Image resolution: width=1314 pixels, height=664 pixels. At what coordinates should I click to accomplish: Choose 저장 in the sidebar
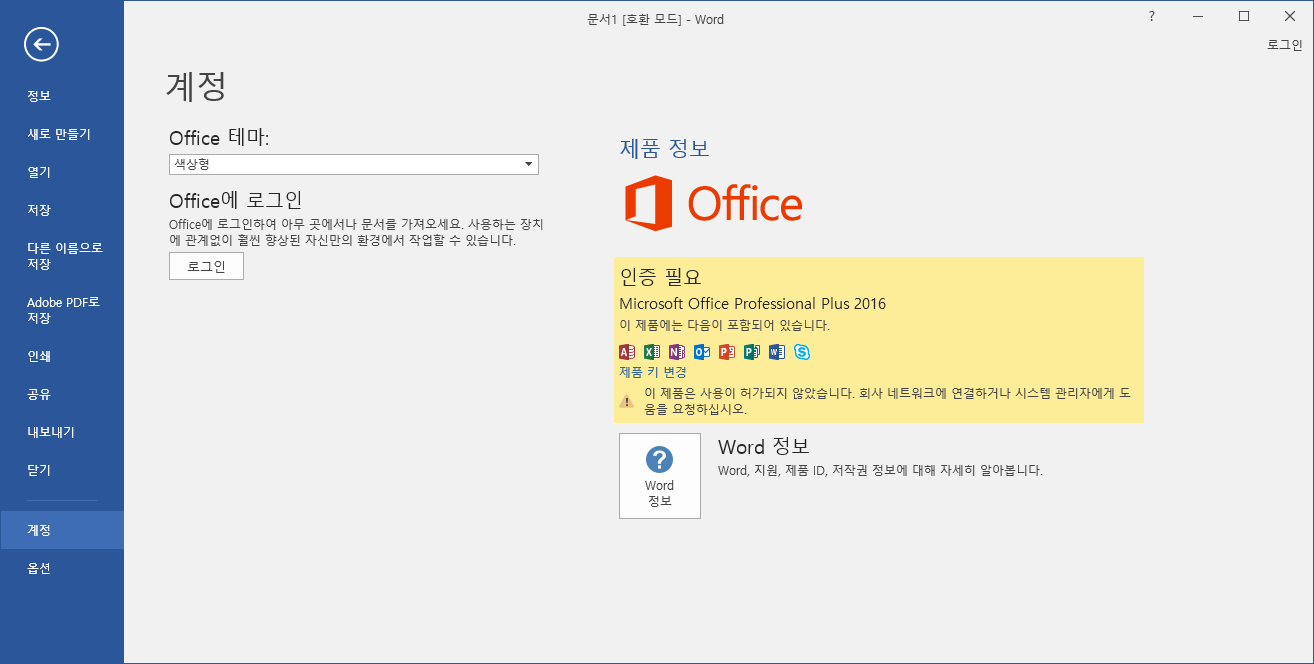tap(62, 210)
